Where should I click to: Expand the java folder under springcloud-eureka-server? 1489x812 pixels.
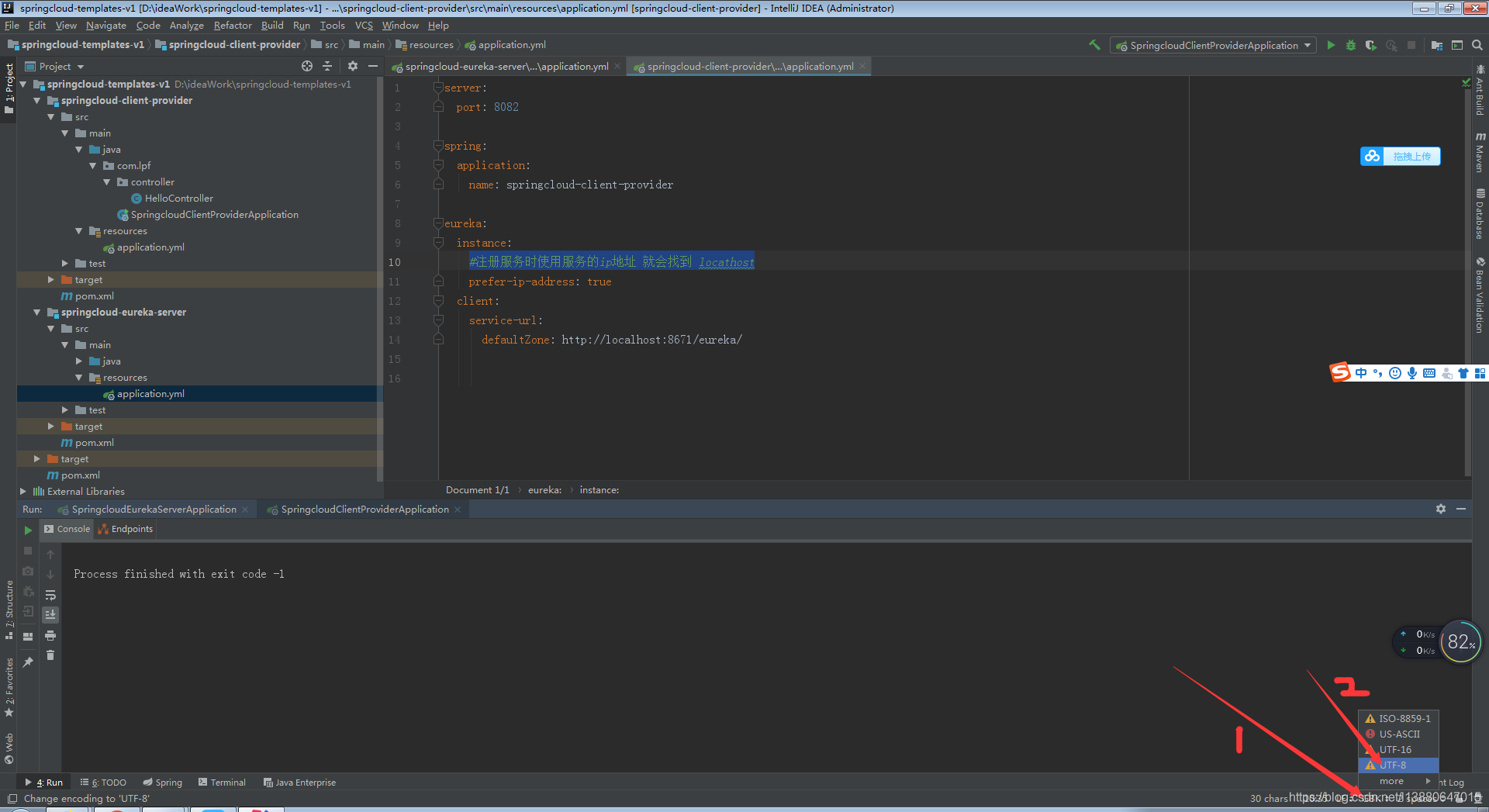click(x=78, y=361)
